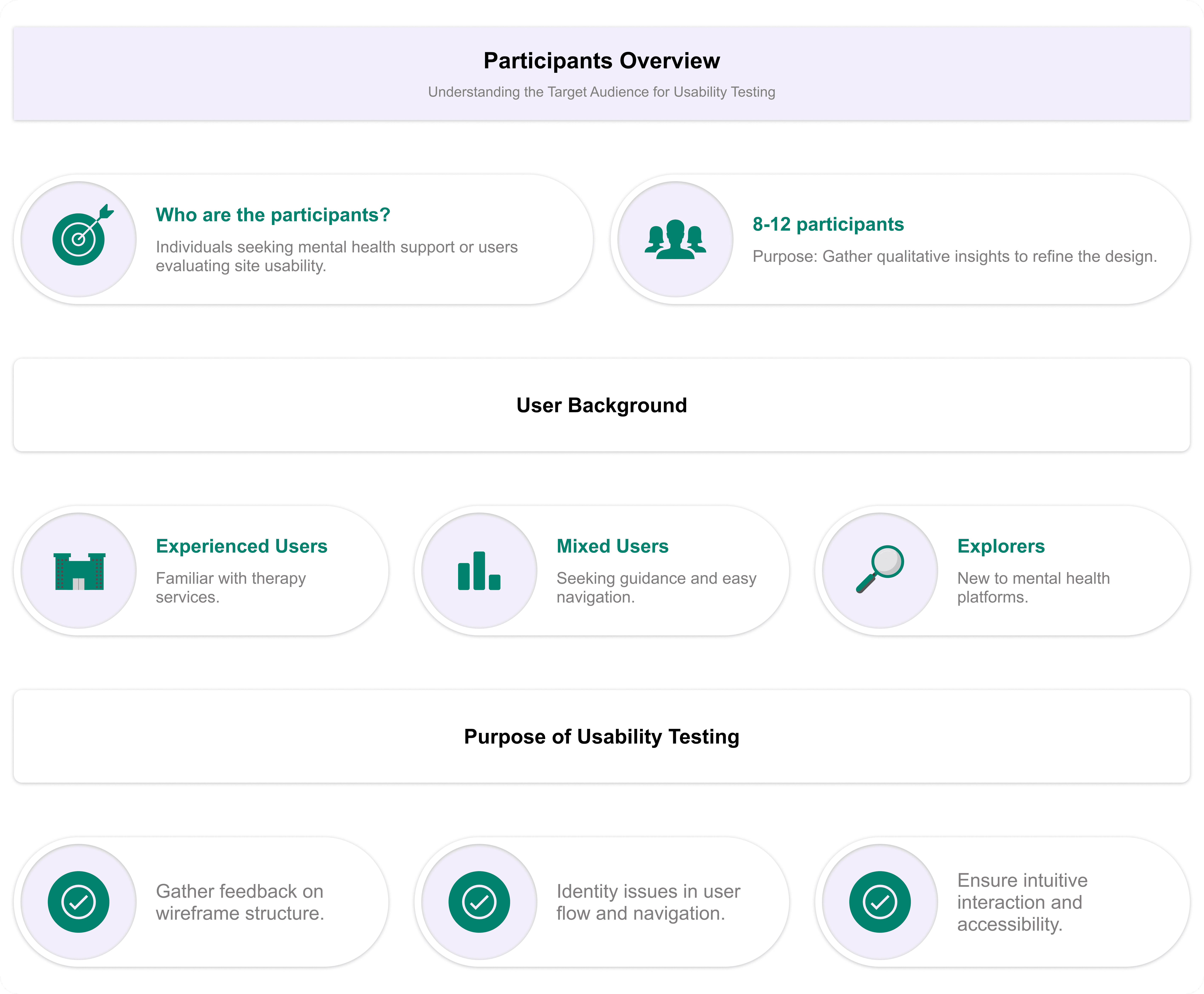
Task: Select the Explorers heading
Action: coord(1001,546)
